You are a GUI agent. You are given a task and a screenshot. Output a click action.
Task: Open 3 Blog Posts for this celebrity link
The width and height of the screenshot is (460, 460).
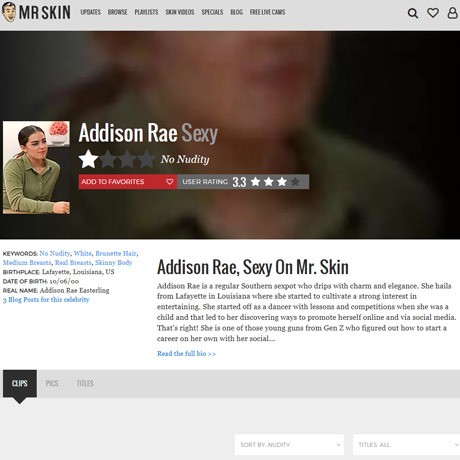click(46, 299)
